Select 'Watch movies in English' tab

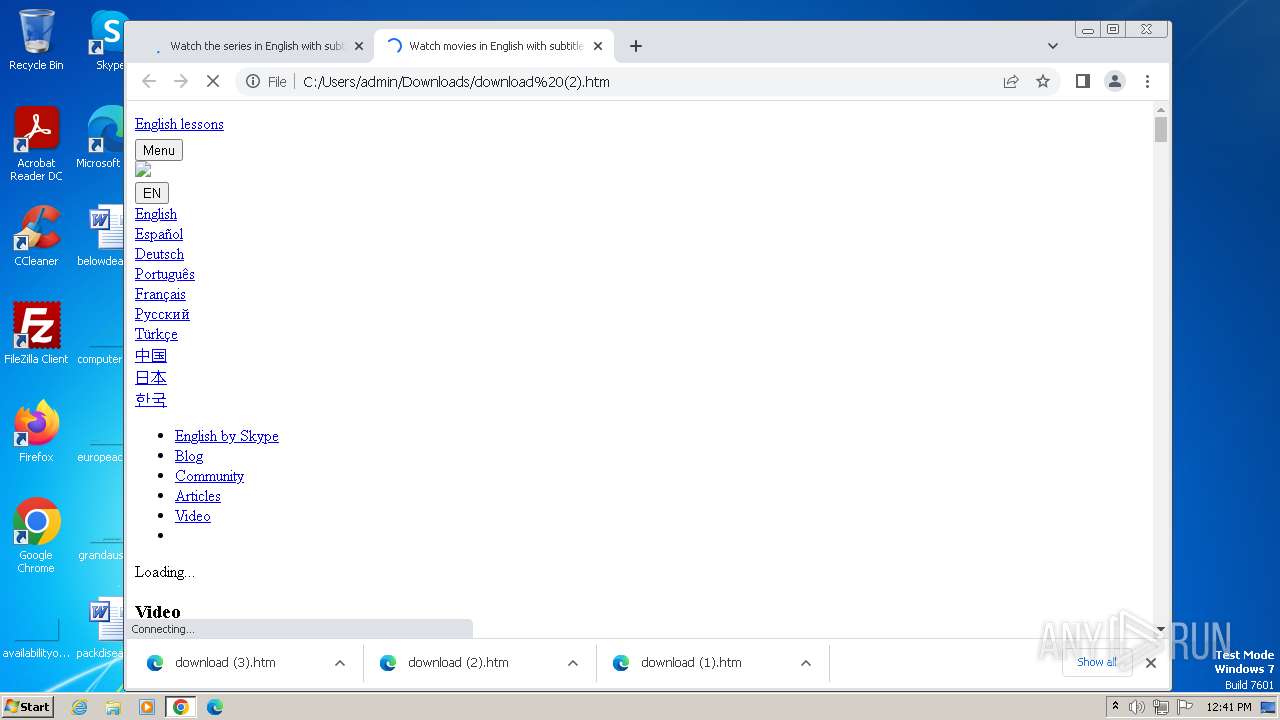(x=495, y=46)
